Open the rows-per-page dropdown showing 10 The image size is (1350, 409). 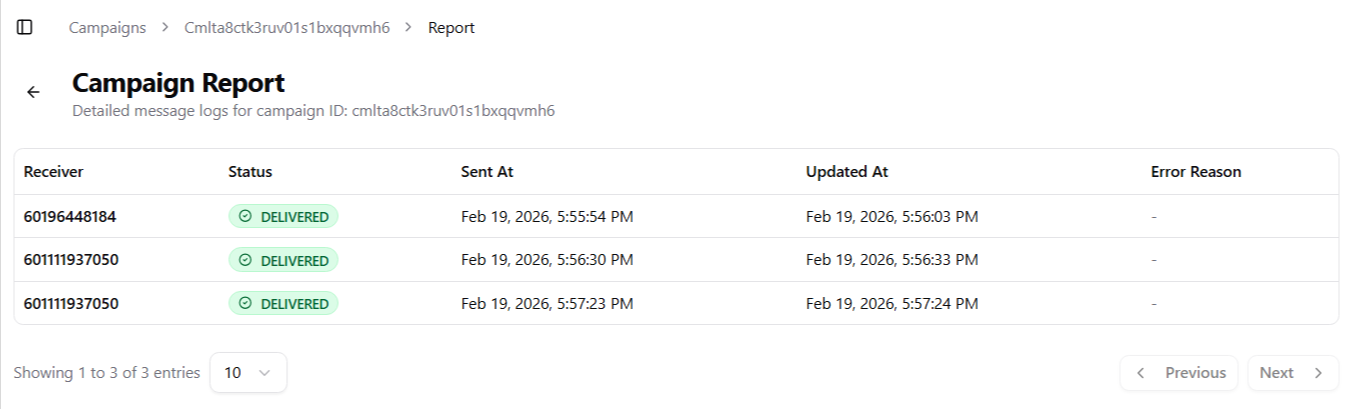point(248,373)
